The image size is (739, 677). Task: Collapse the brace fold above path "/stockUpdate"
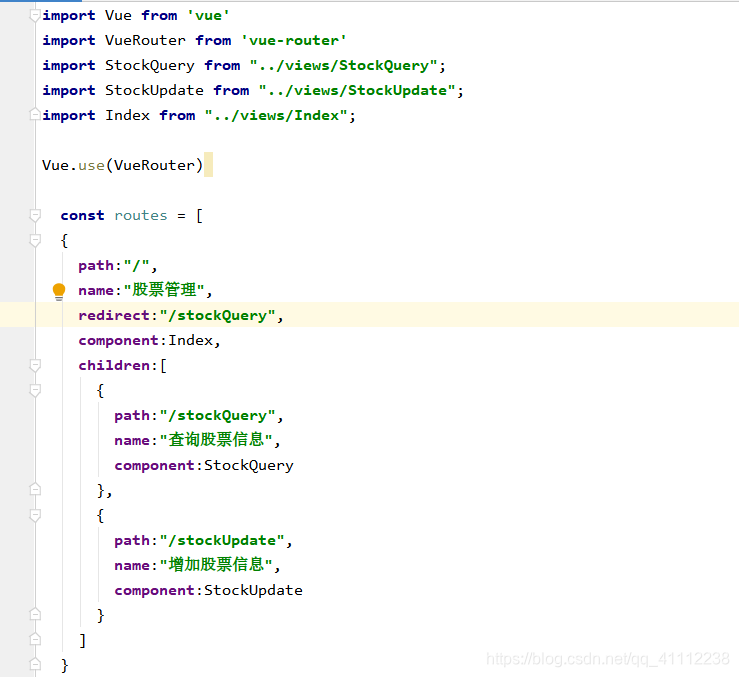[x=35, y=515]
